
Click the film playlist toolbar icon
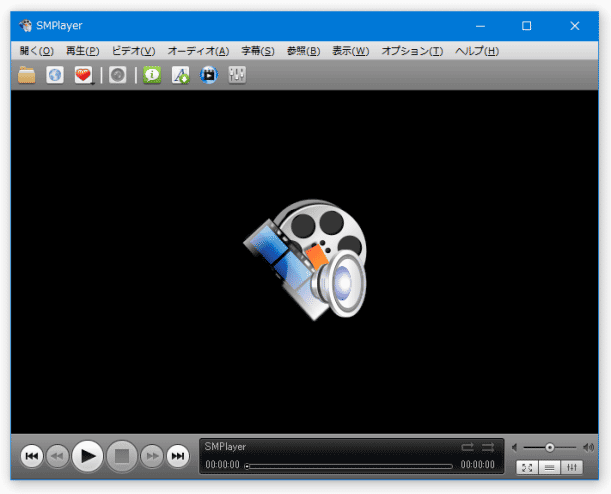click(208, 75)
